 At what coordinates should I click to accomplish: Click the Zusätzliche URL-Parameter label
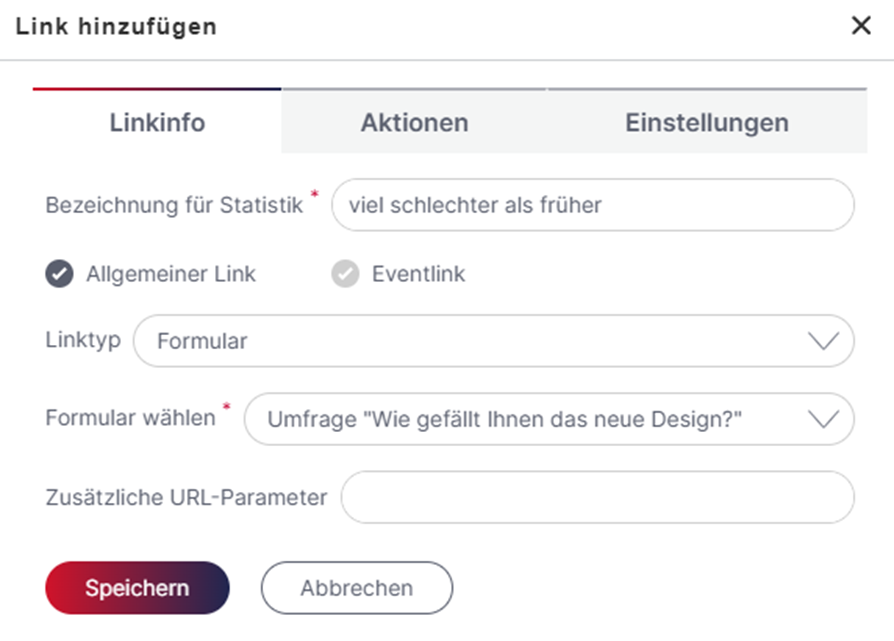pyautogui.click(x=186, y=497)
